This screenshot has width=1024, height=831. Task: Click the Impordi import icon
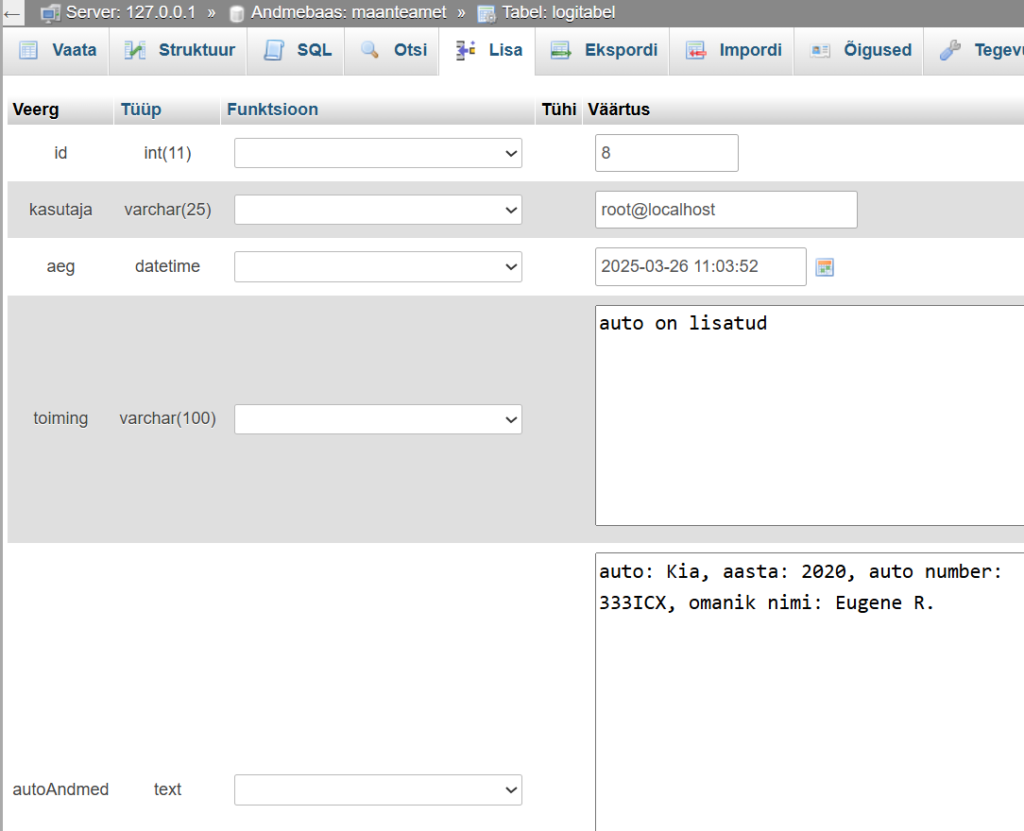click(696, 50)
